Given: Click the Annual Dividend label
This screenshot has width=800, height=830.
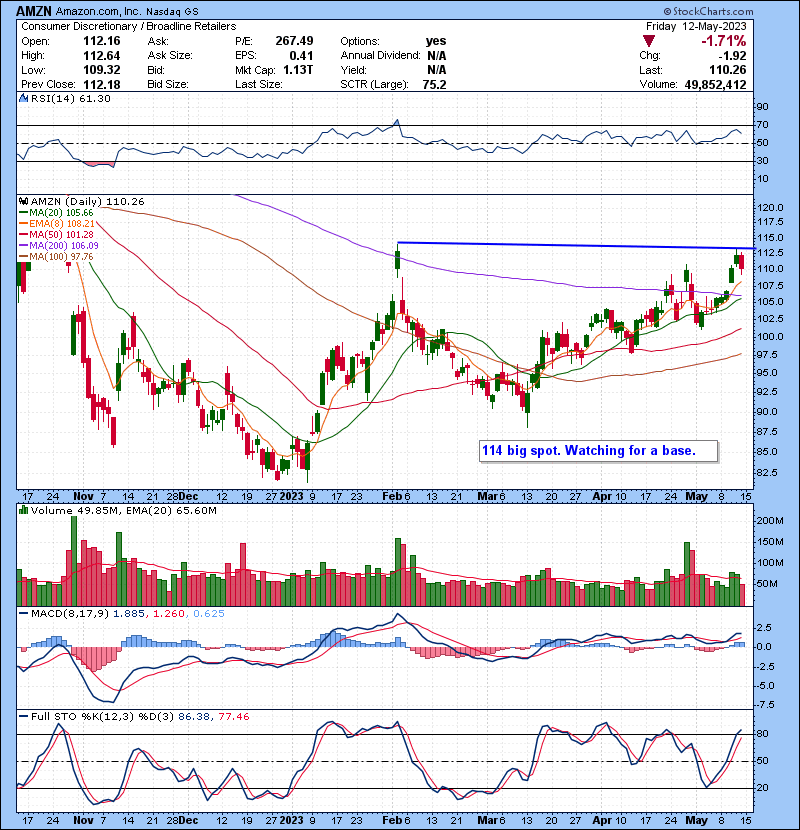Looking at the screenshot, I should (x=381, y=56).
